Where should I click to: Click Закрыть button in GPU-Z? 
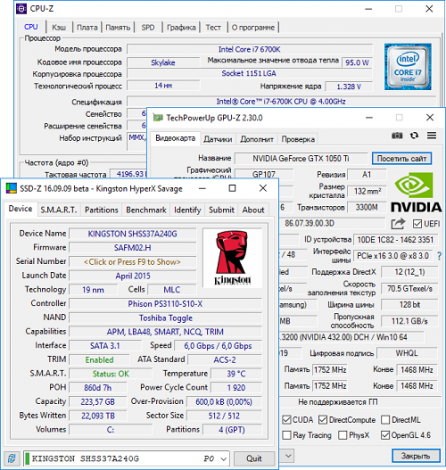pos(416,456)
